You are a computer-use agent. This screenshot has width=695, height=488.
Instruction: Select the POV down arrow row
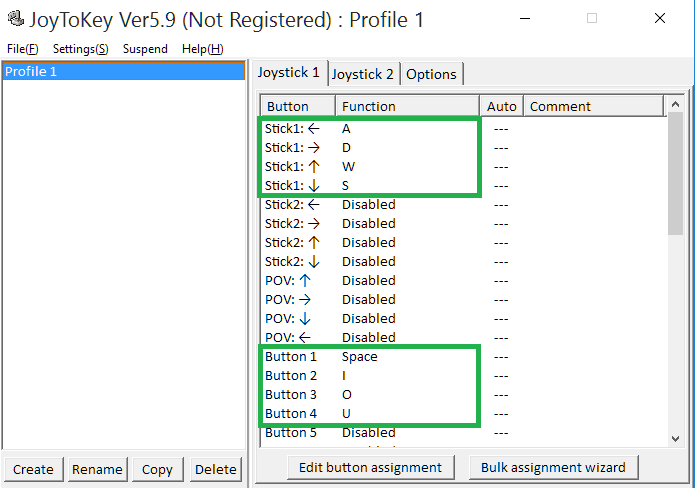pyautogui.click(x=463, y=319)
